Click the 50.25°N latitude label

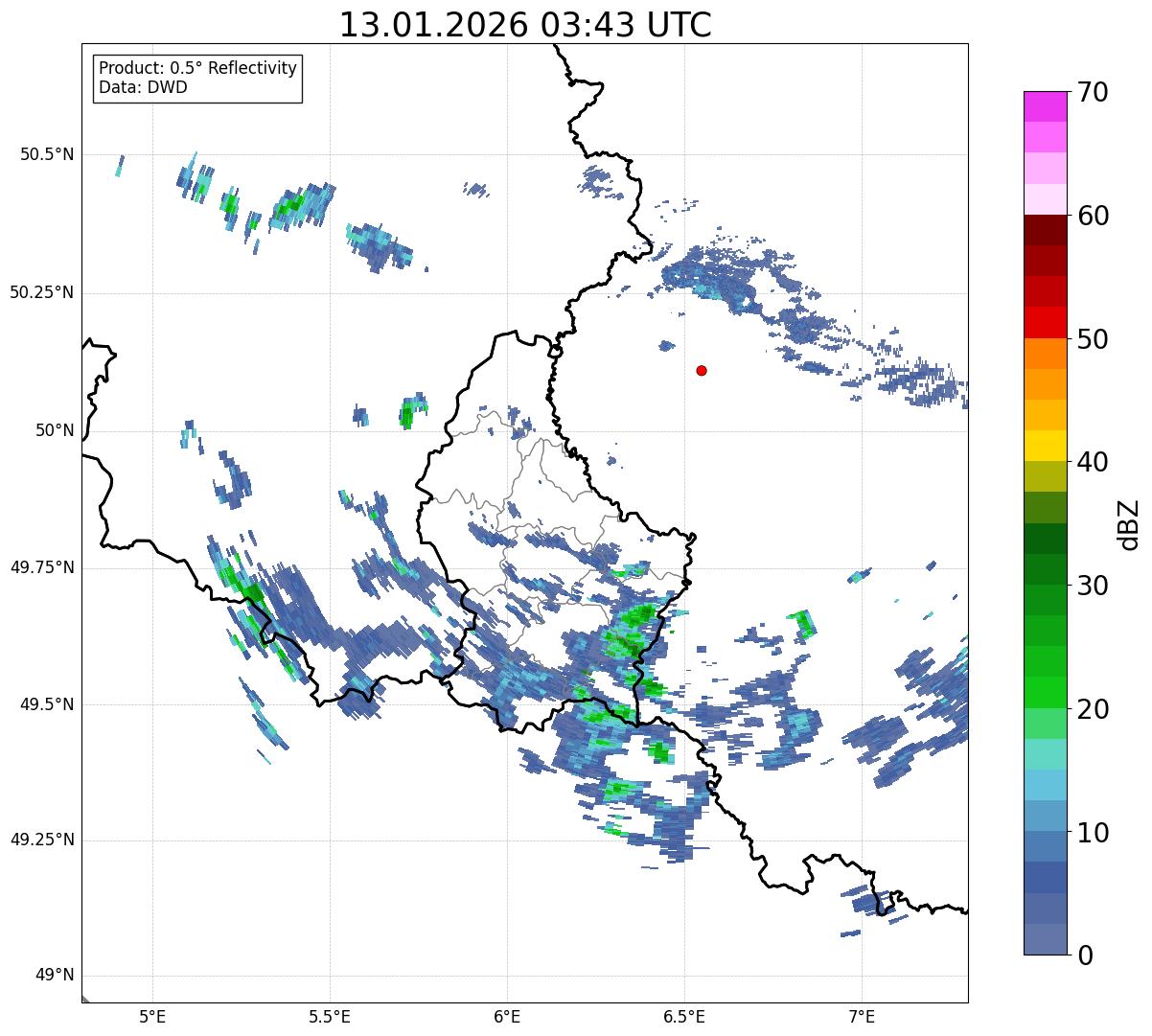(x=41, y=292)
